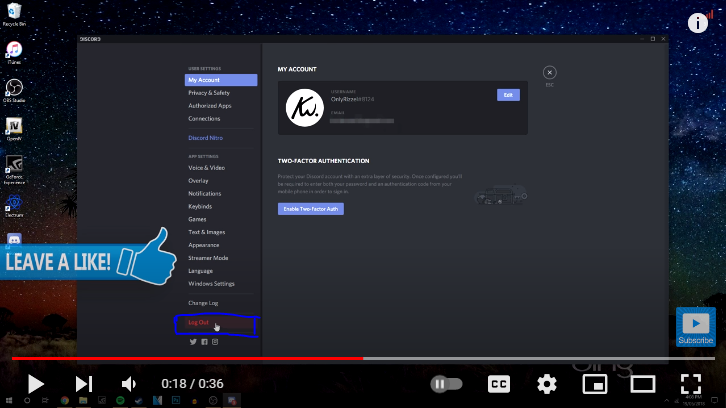The height and width of the screenshot is (408, 726).
Task: Open Task View on the taskbar
Action: [x=45, y=401]
